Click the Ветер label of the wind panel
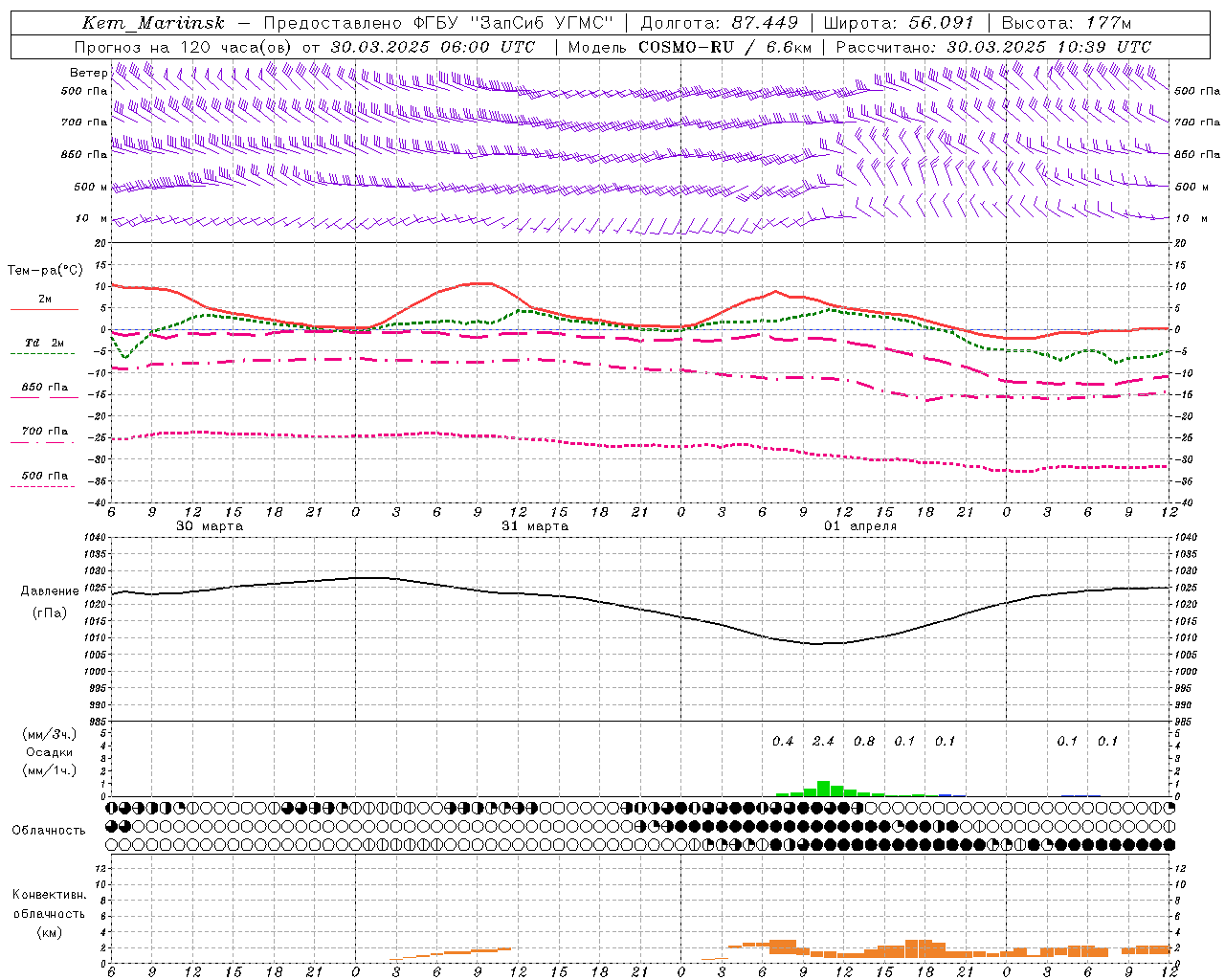1225x980 pixels. [88, 73]
